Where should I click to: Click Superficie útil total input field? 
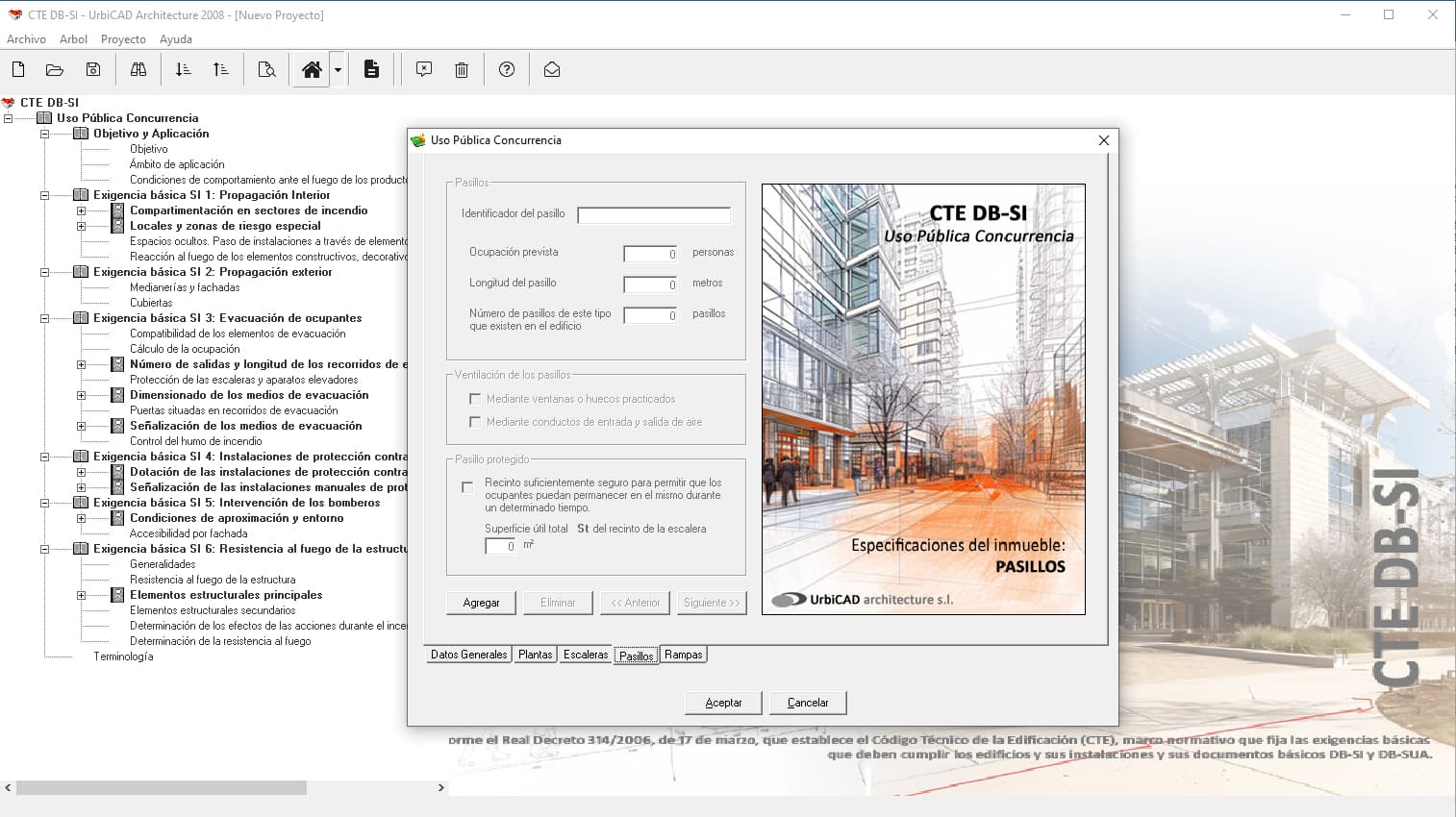[500, 546]
